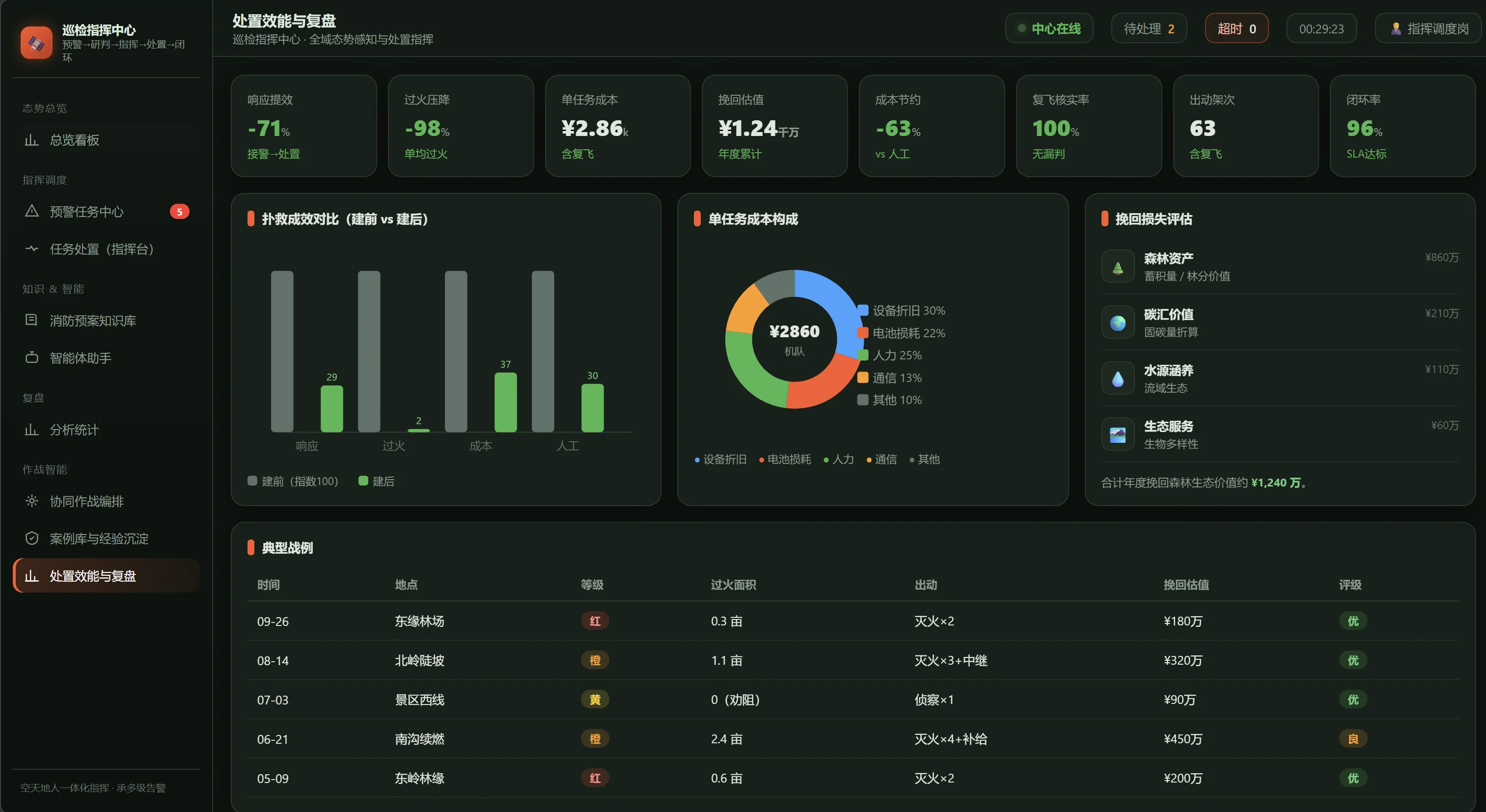Toggle the 建后 legend entry

point(376,481)
